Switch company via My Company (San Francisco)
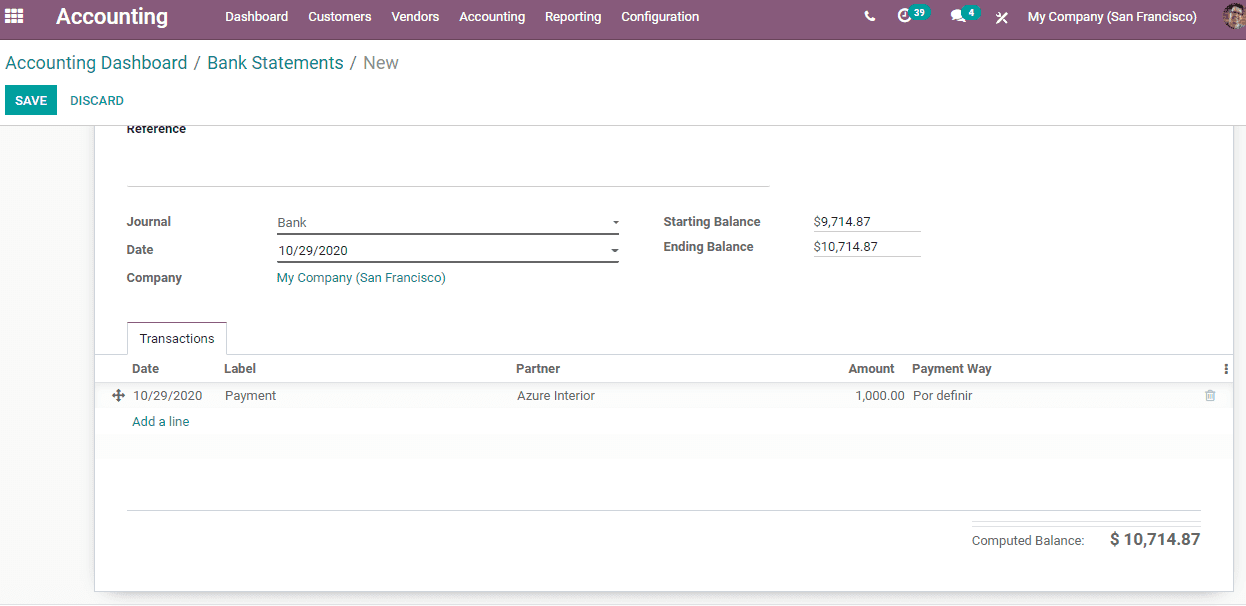The height and width of the screenshot is (606, 1246). tap(1112, 17)
